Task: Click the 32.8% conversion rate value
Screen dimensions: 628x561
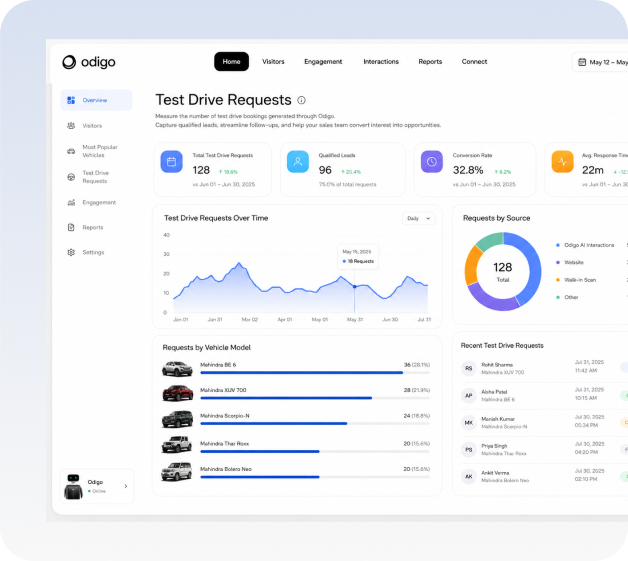Action: pos(468,170)
